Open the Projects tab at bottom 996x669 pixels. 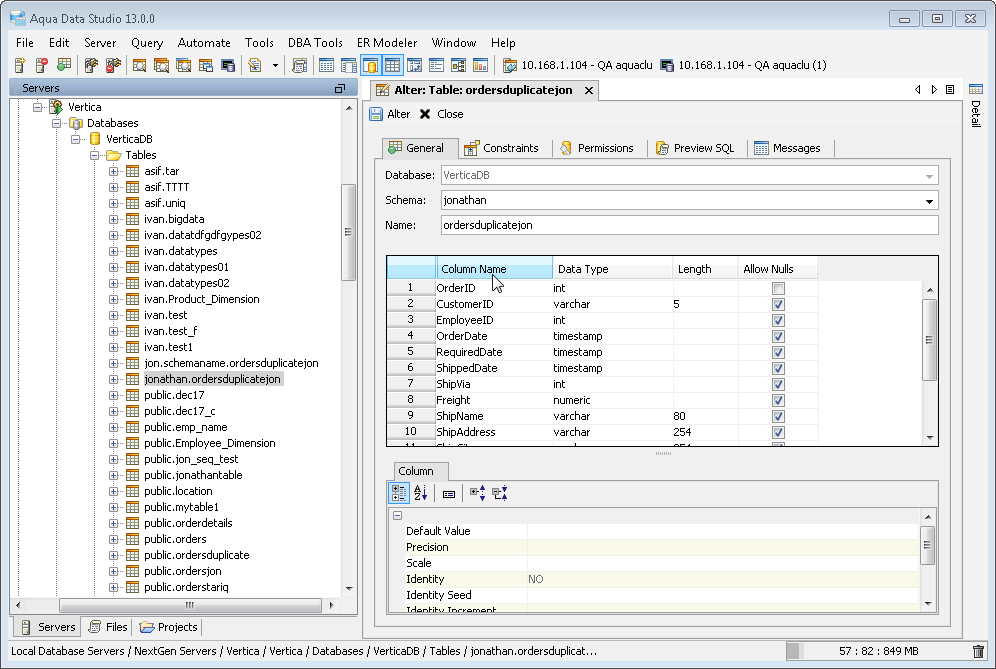tap(169, 627)
